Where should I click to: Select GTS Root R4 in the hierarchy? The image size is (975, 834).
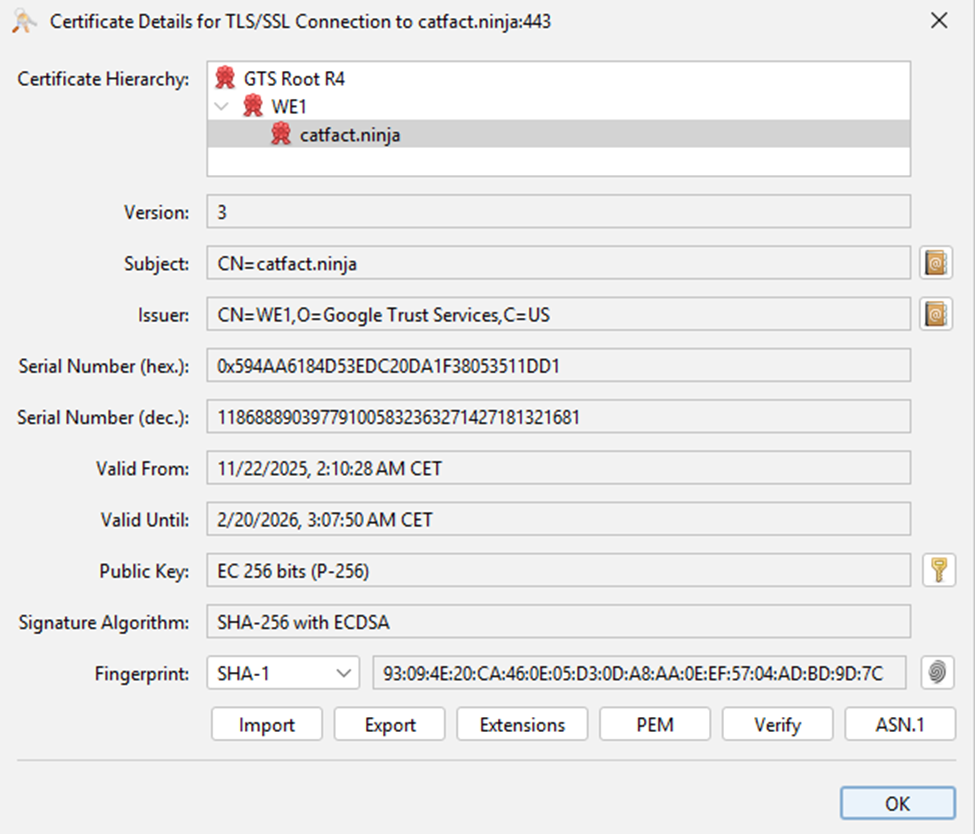[x=293, y=79]
